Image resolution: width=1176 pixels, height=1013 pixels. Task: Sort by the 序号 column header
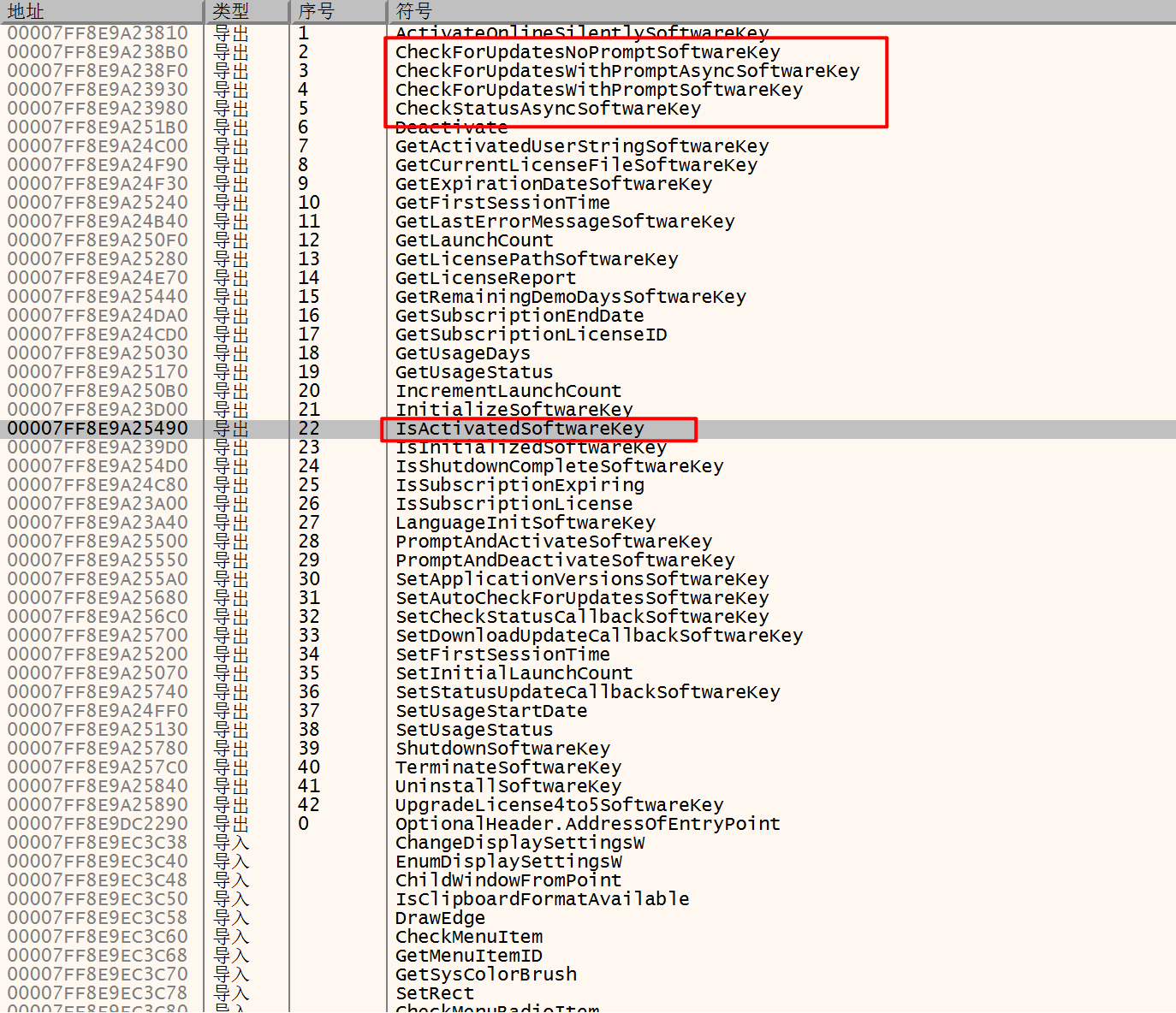pos(338,11)
